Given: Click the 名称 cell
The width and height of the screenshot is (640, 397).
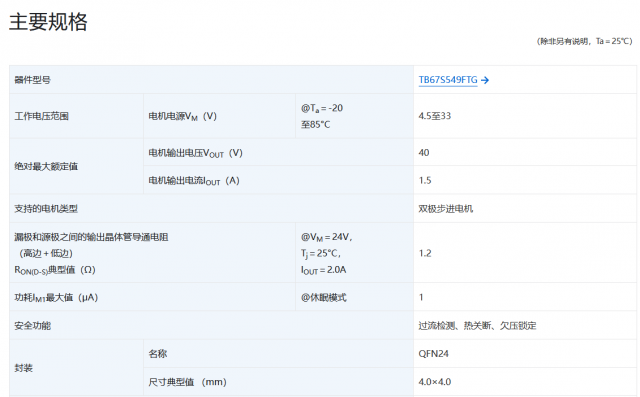Looking at the screenshot, I should 279,353.
